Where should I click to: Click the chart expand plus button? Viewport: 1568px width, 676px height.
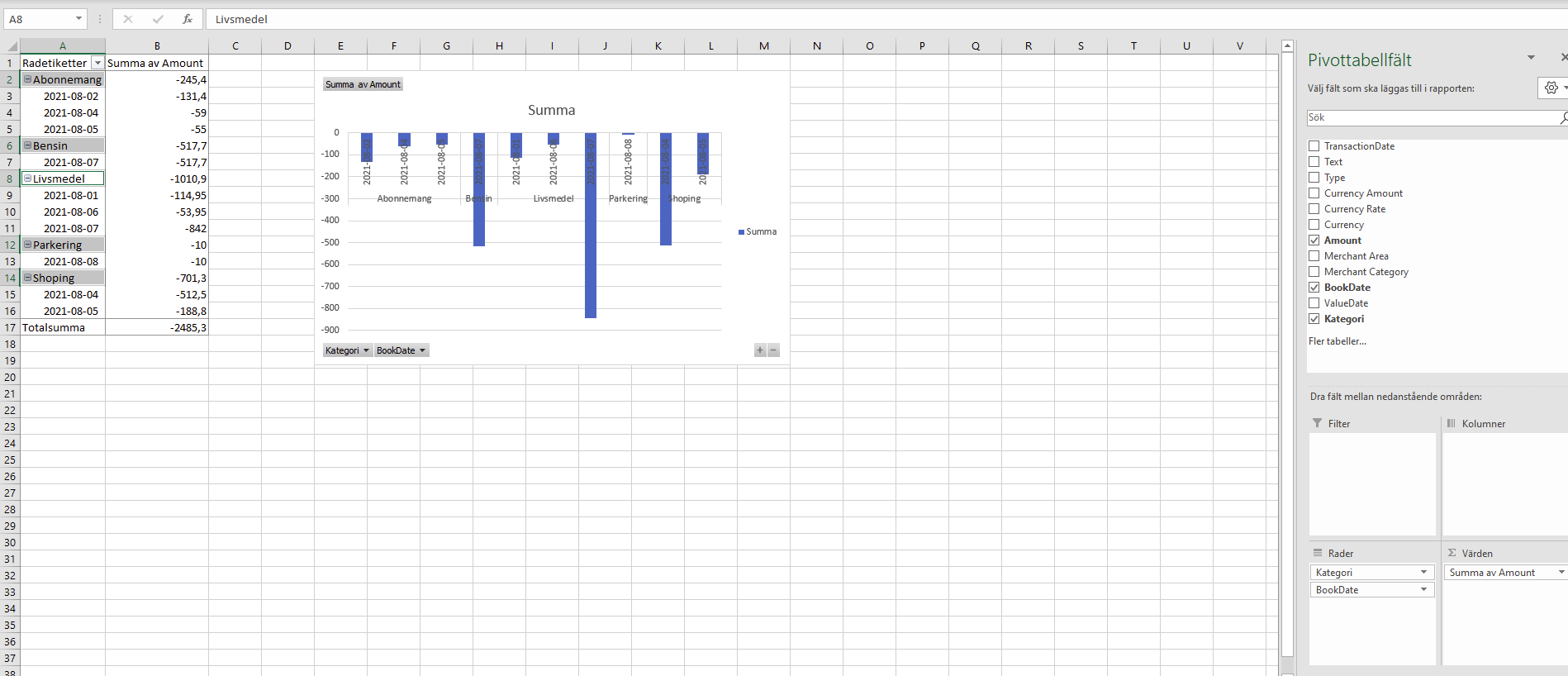pos(760,350)
